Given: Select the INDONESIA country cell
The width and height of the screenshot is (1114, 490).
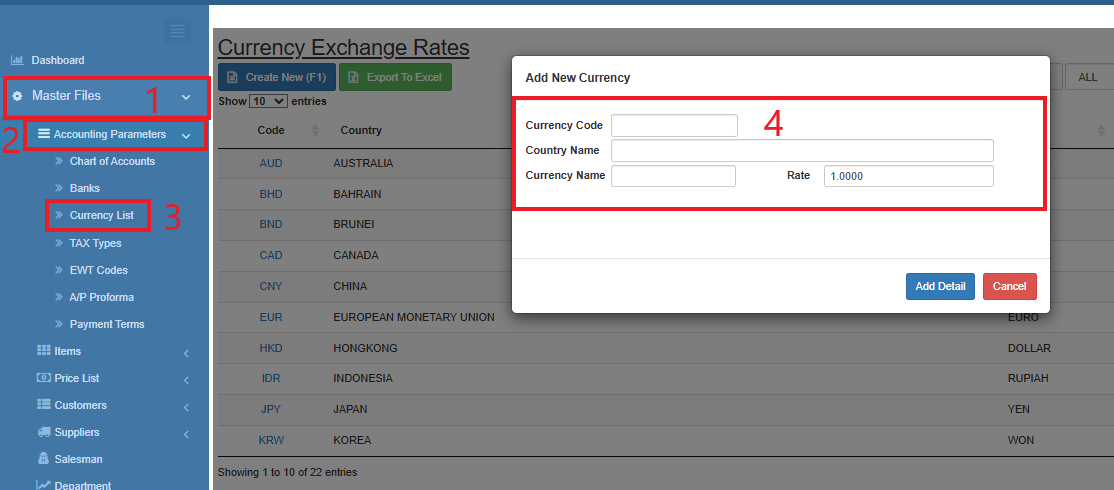Looking at the screenshot, I should coord(362,379).
